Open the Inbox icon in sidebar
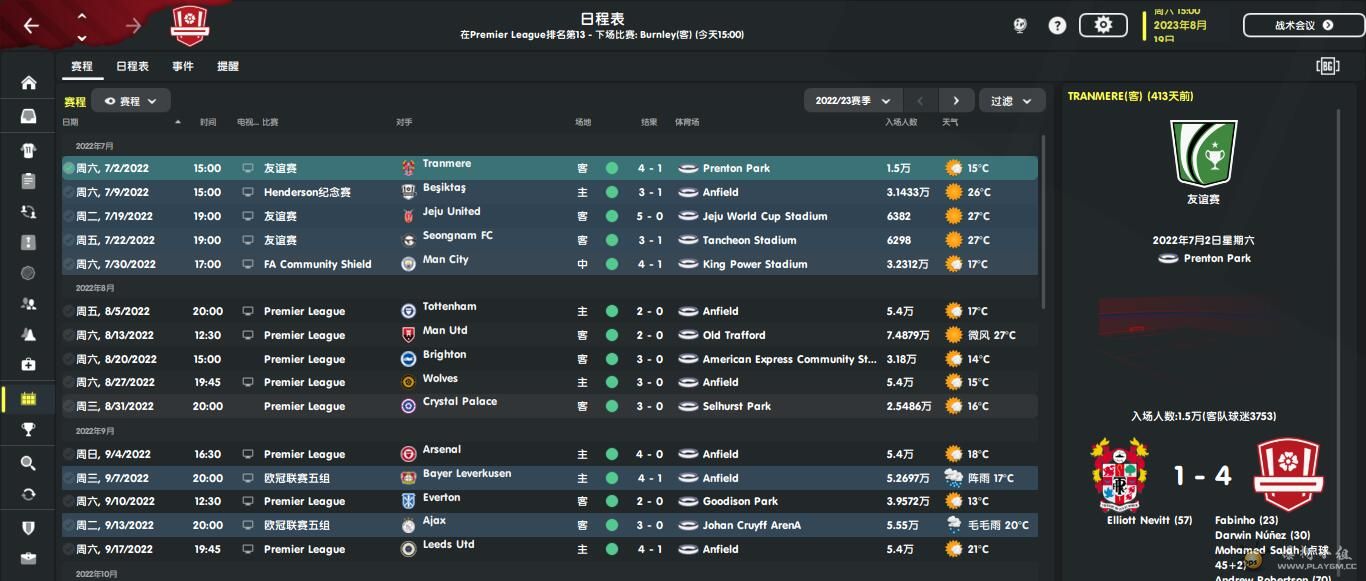 [x=28, y=117]
